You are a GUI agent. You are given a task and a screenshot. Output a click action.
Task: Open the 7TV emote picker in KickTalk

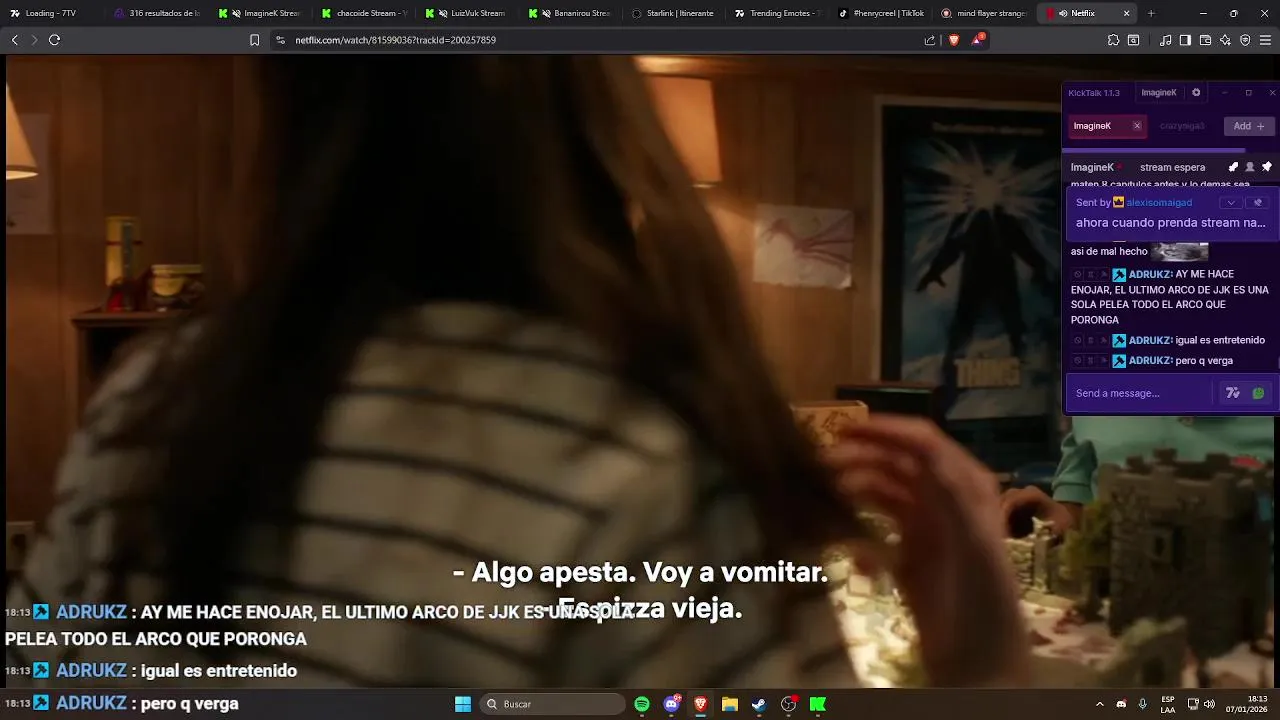[x=1233, y=393]
